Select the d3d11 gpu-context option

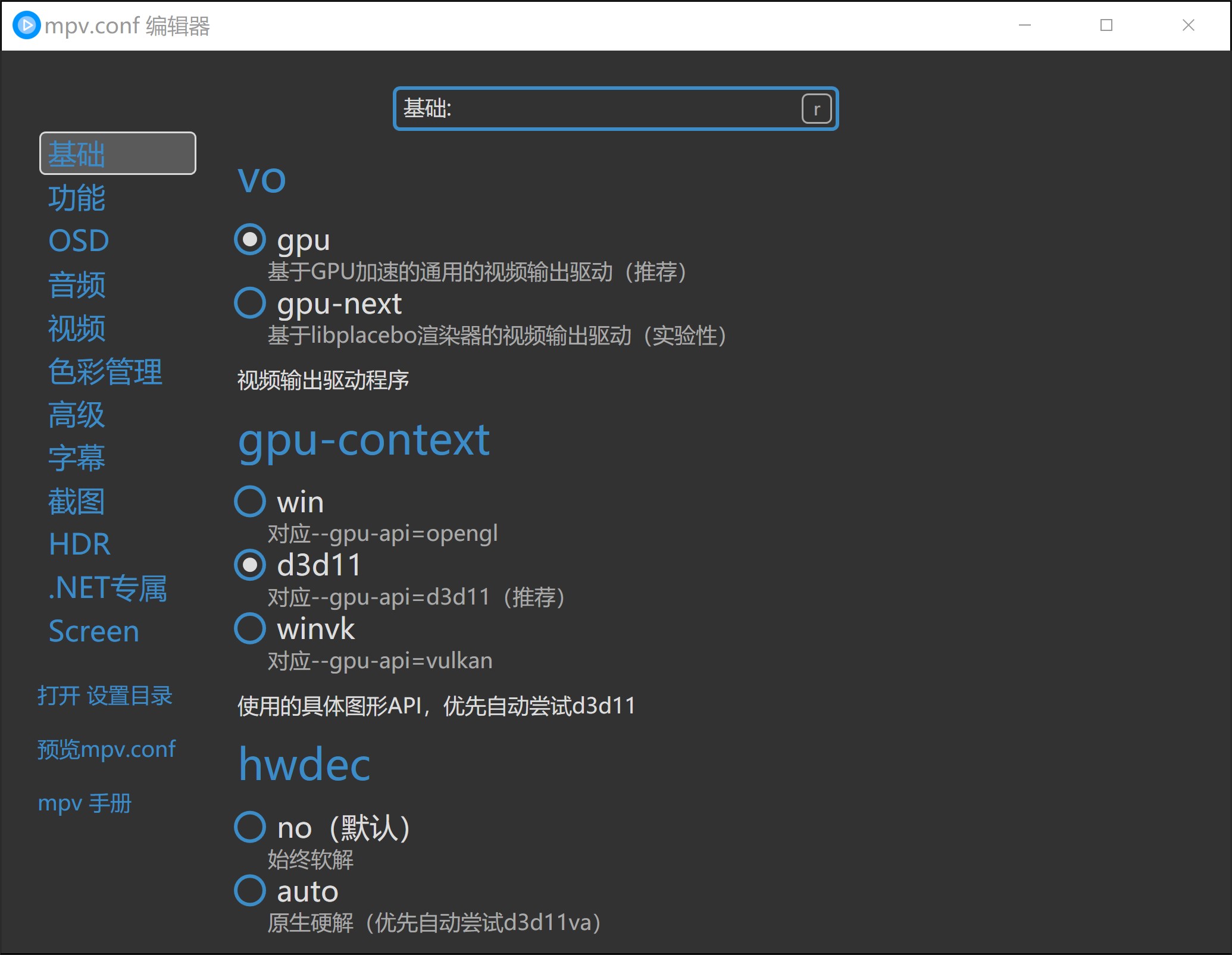tap(250, 565)
